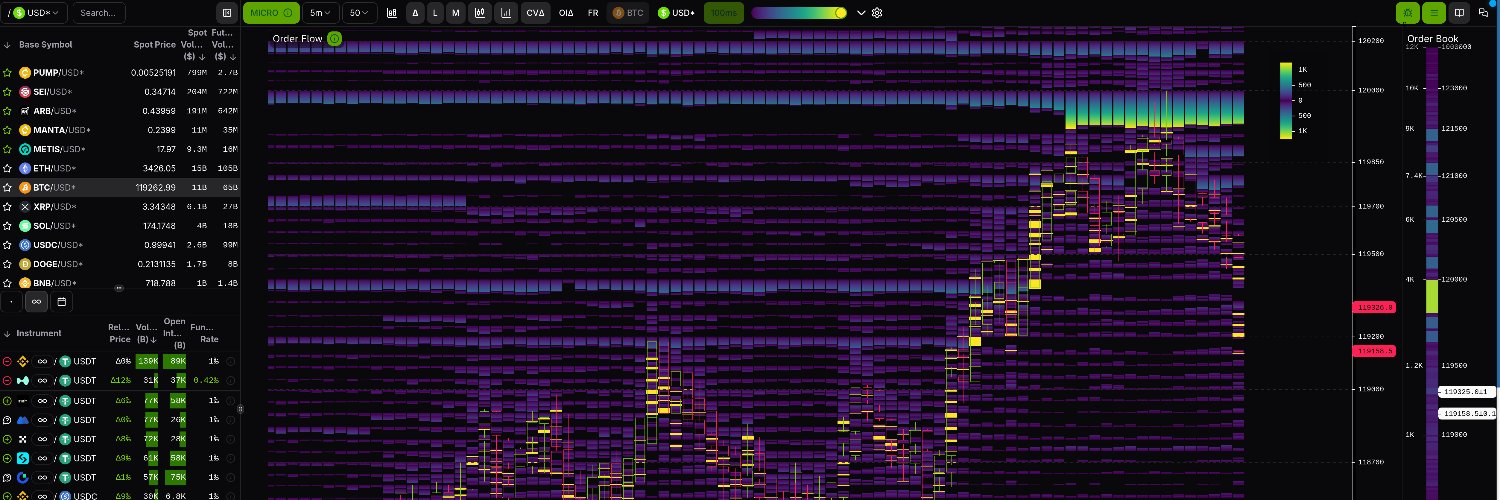Focus the symbol Search field
Viewport: 1500px width, 500px height.
[x=99, y=13]
